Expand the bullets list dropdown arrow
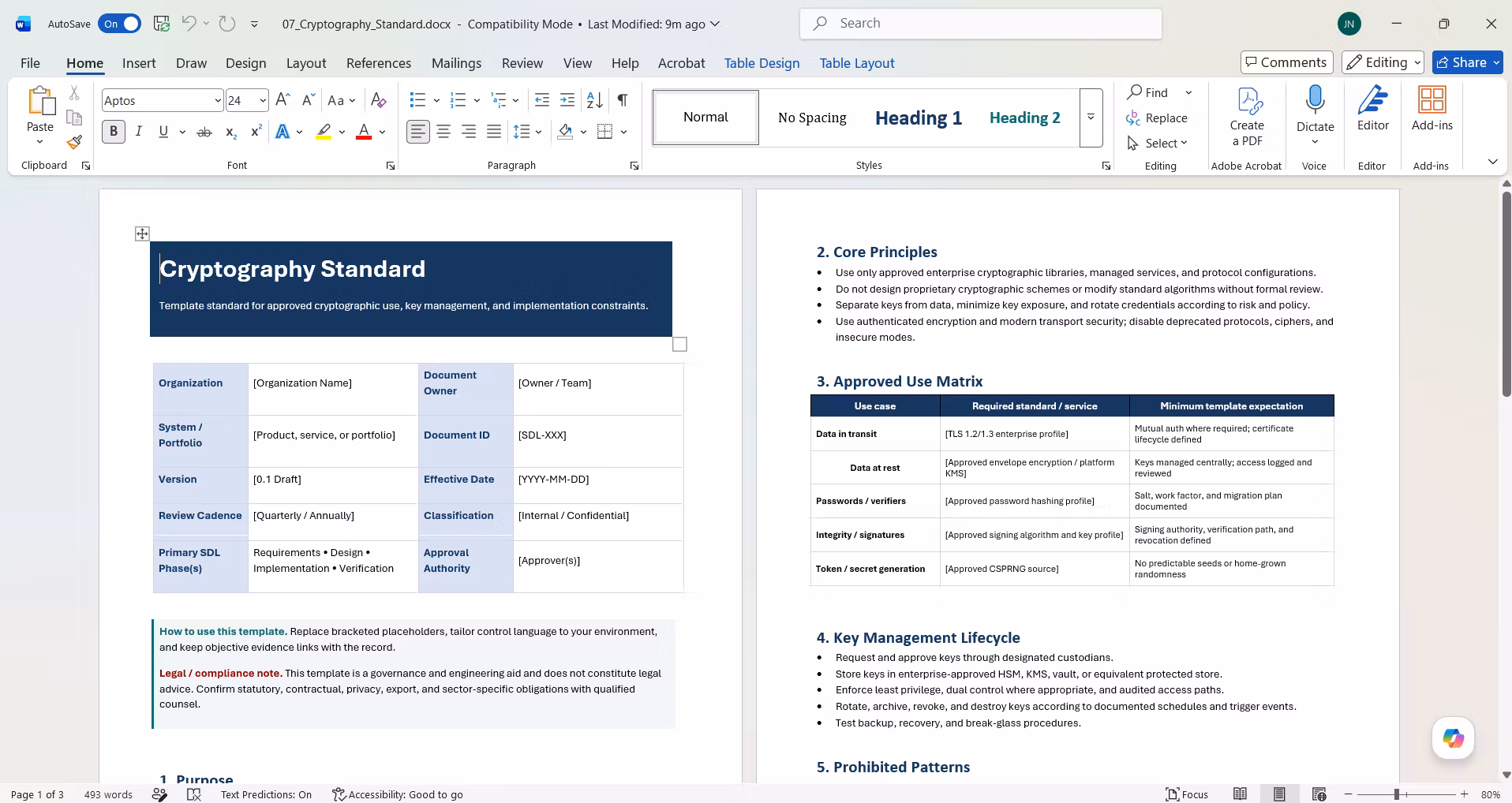 pos(436,100)
